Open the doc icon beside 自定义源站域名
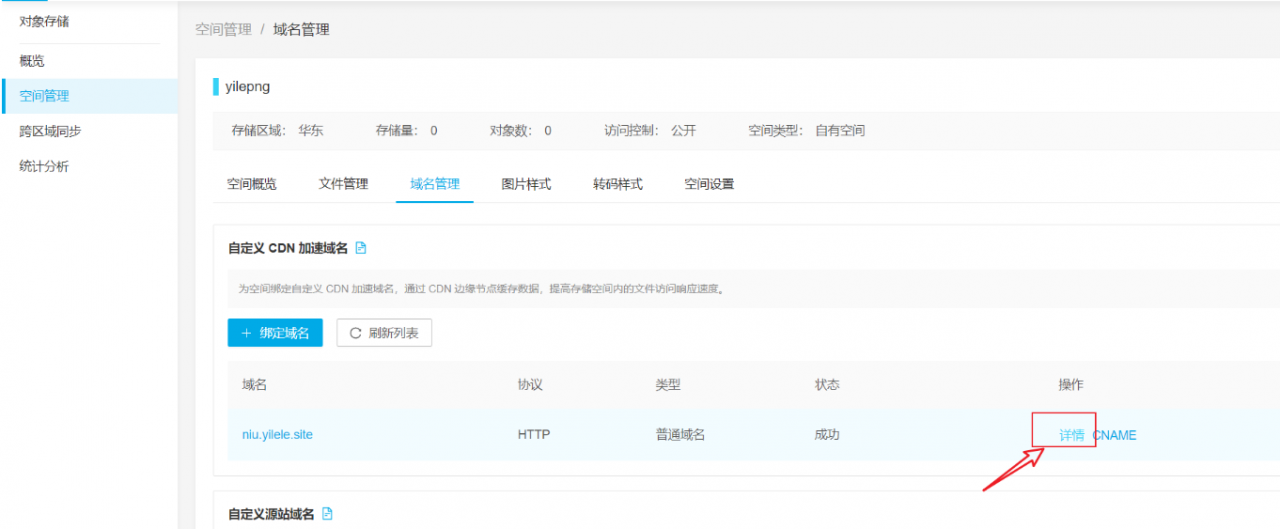 (x=327, y=513)
